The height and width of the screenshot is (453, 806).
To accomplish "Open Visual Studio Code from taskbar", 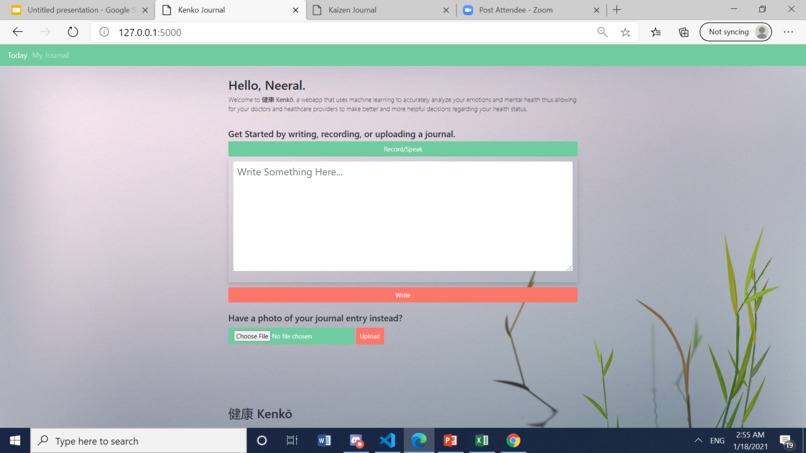I will coord(388,441).
